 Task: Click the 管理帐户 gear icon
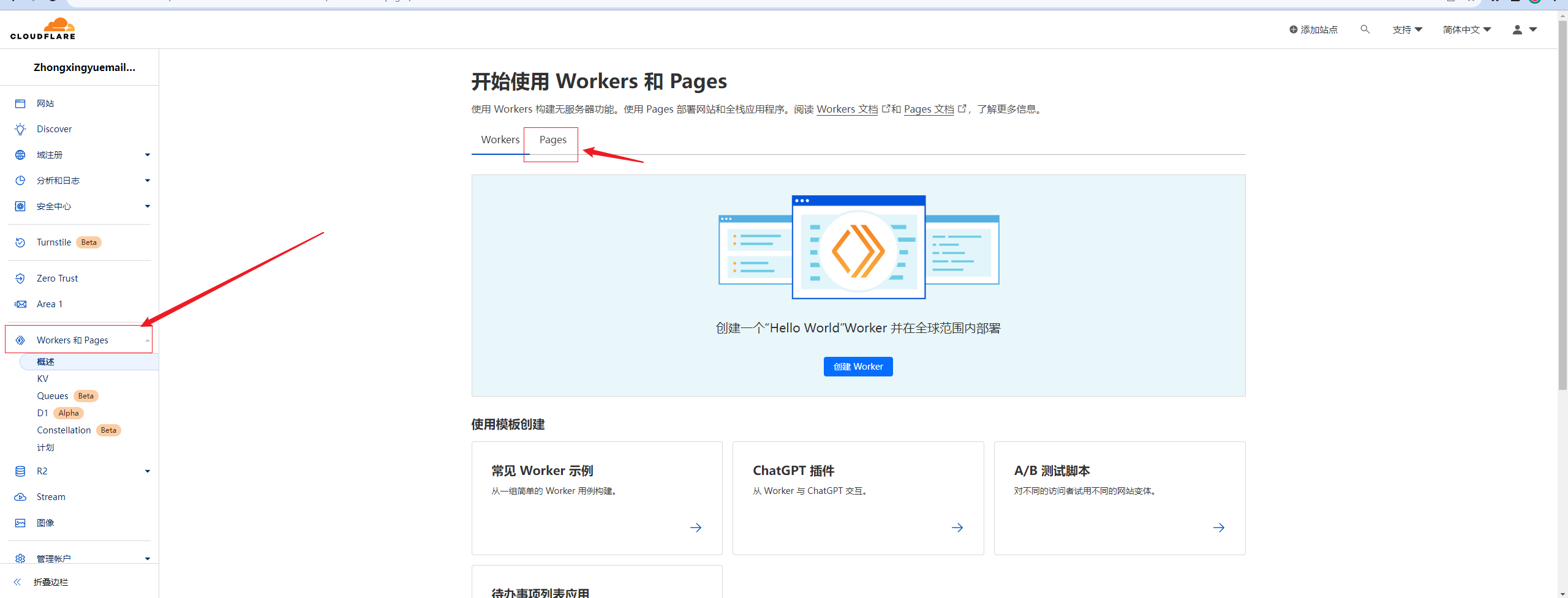[x=20, y=559]
